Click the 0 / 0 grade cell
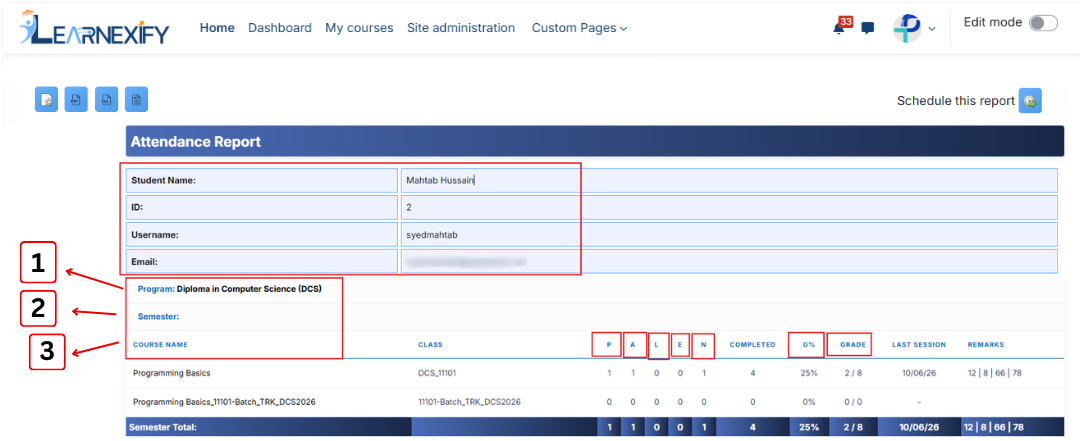 [x=853, y=401]
